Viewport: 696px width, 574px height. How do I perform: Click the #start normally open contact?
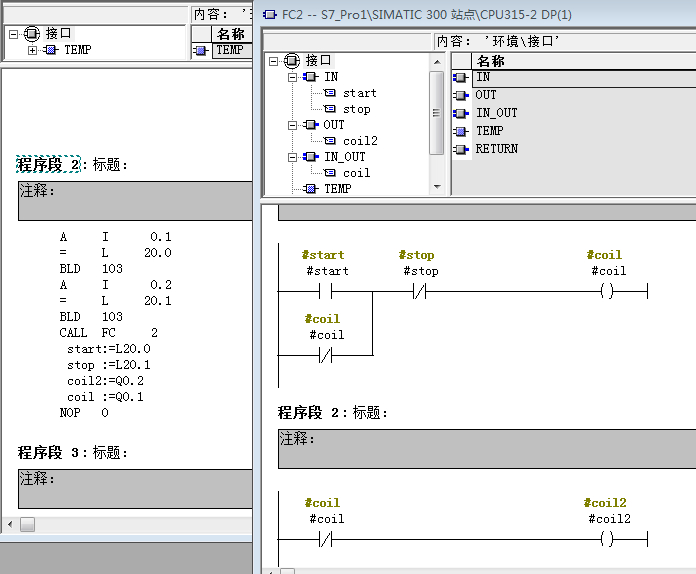(x=325, y=292)
